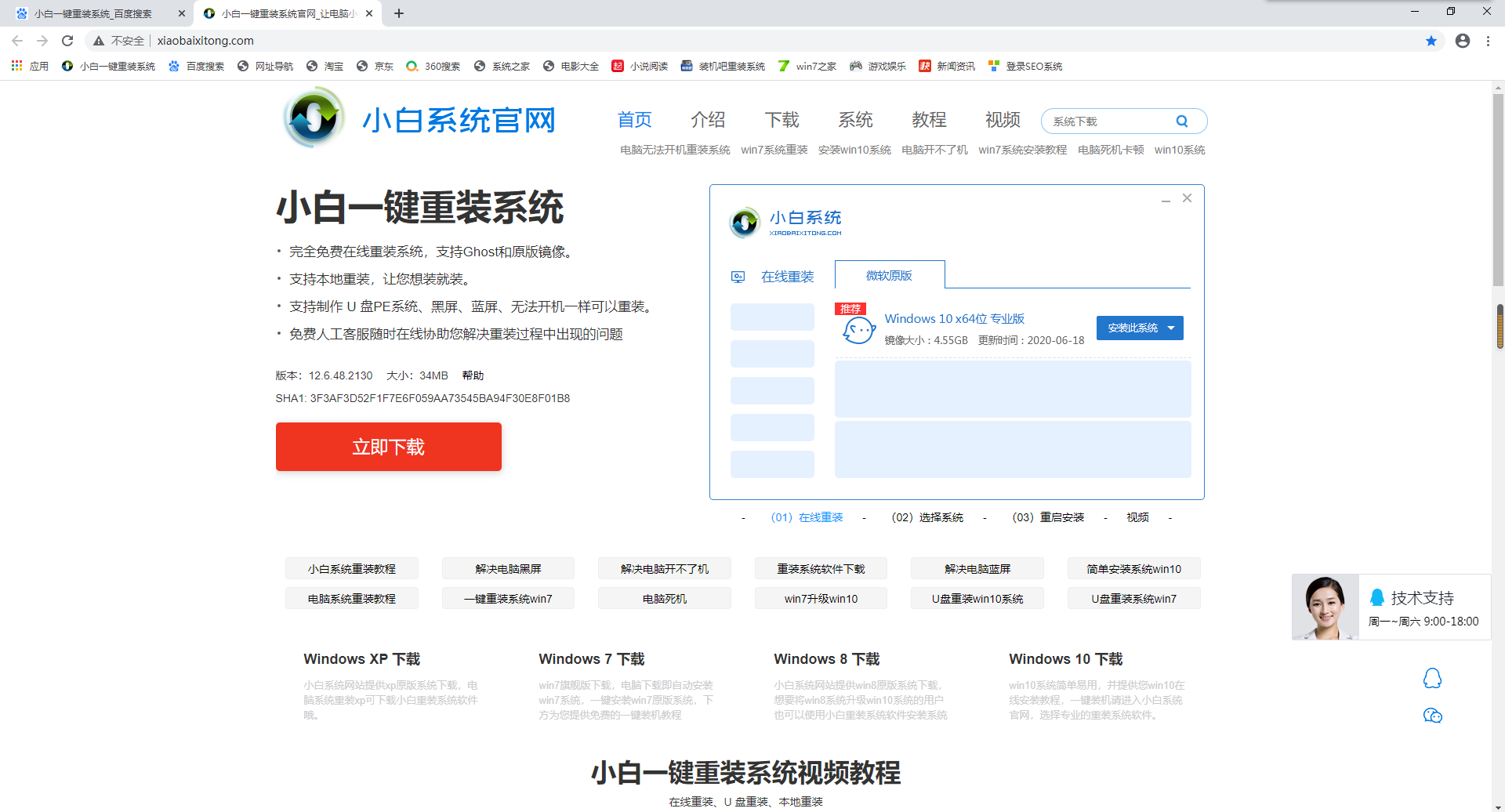The width and height of the screenshot is (1505, 812).
Task: Open the Chrome three-dot menu
Action: pyautogui.click(x=1488, y=41)
